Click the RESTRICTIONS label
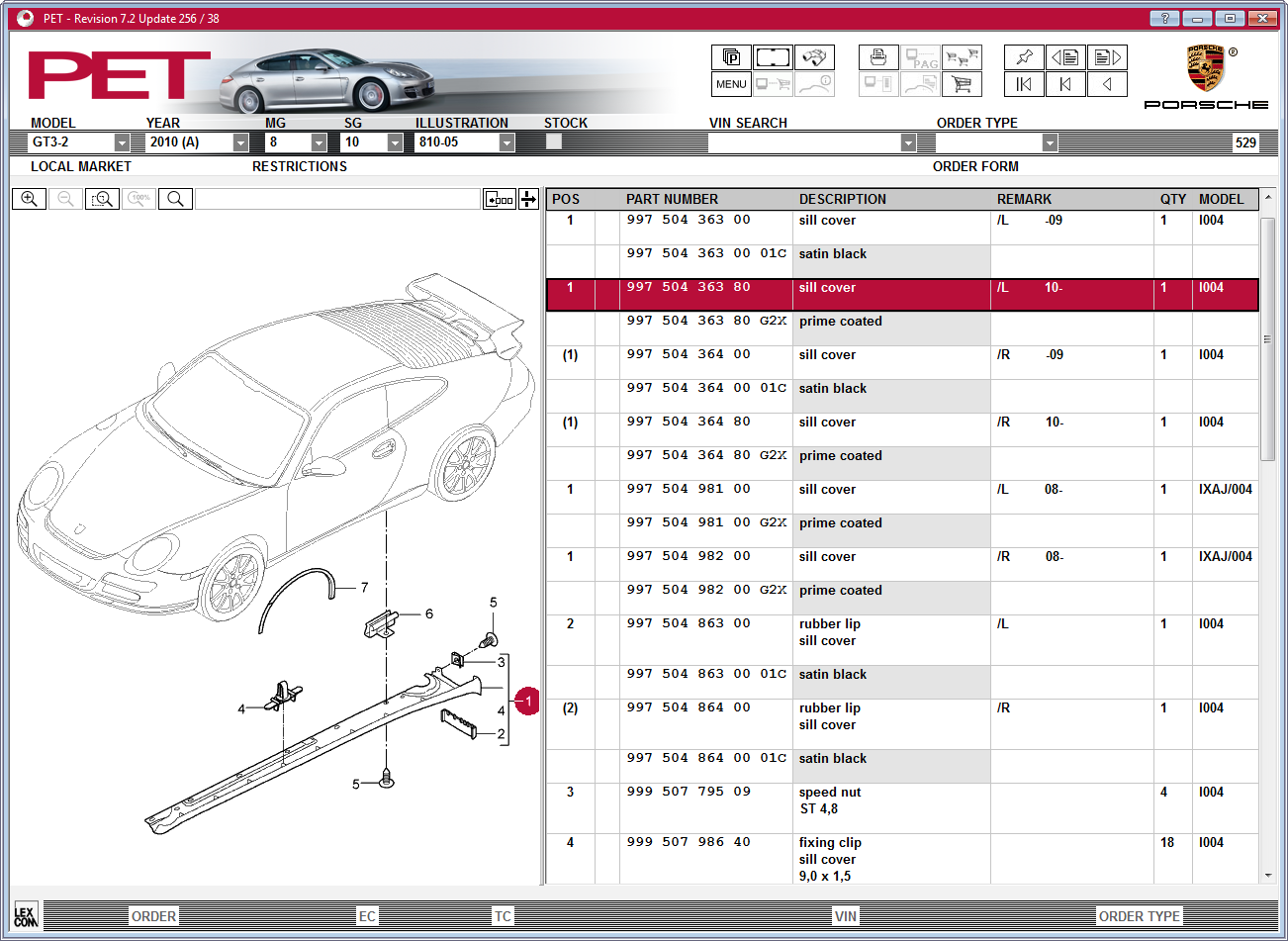This screenshot has height=941, width=1288. 300,166
